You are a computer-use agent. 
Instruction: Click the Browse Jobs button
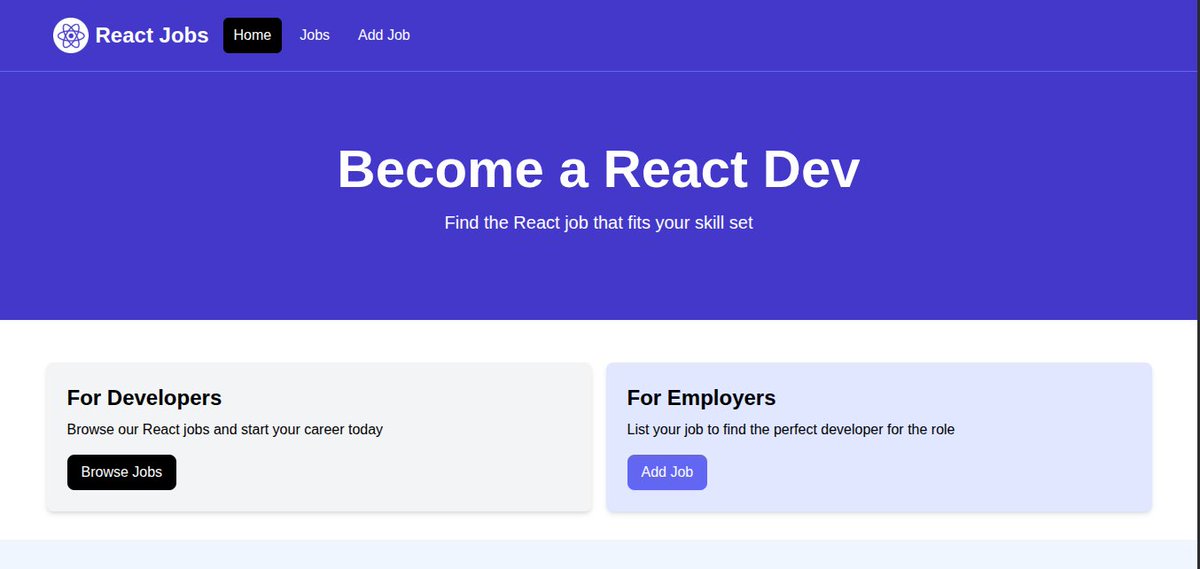click(122, 472)
